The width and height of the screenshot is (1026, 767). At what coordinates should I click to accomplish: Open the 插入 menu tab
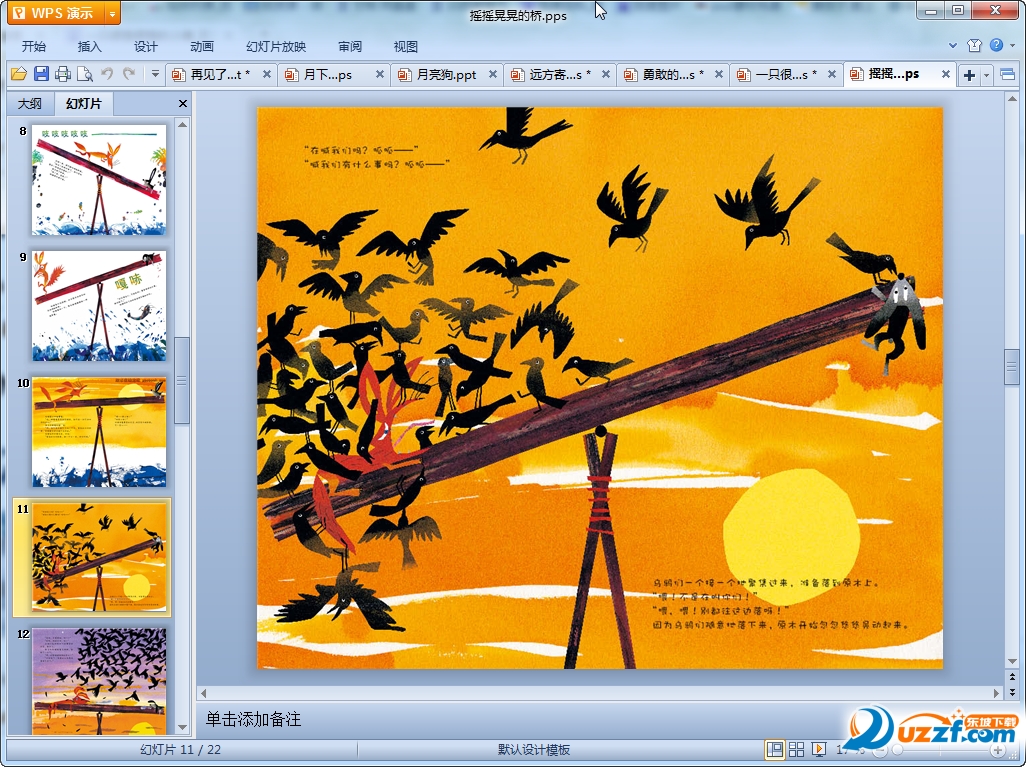89,46
